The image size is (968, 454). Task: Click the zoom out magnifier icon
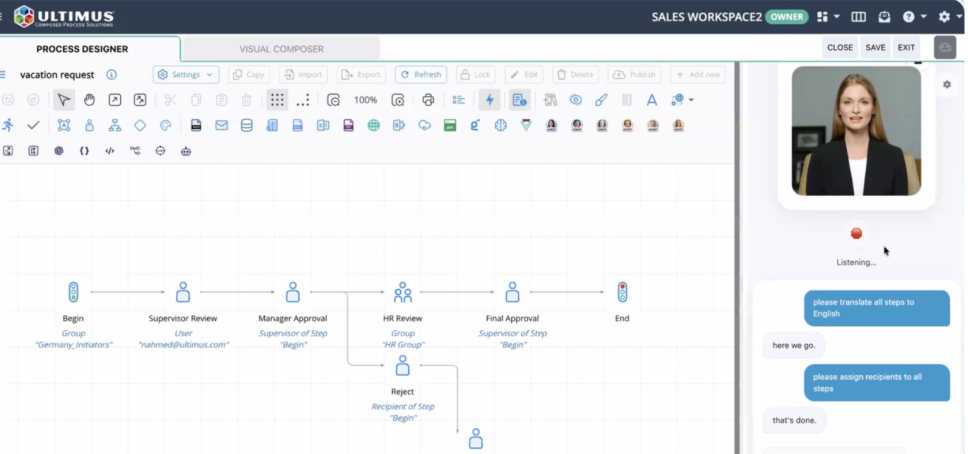333,100
